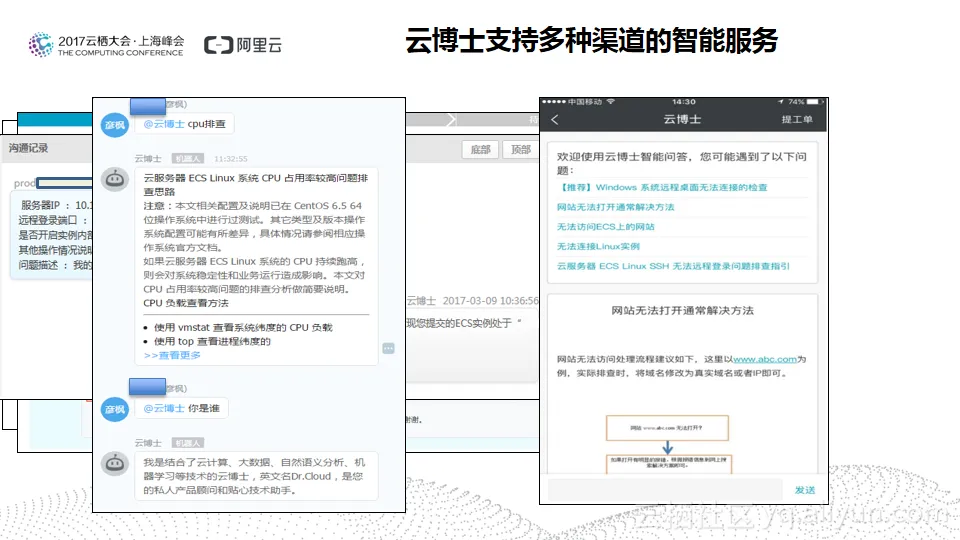
Task: Click the 云博士 title in the mobile header
Action: click(682, 119)
